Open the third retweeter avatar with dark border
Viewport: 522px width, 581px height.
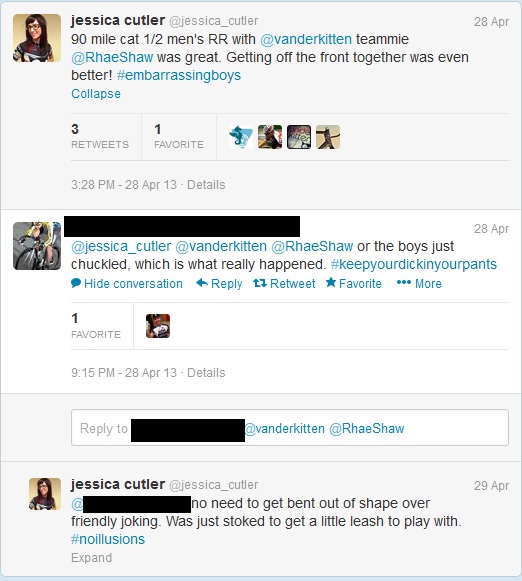tap(299, 137)
